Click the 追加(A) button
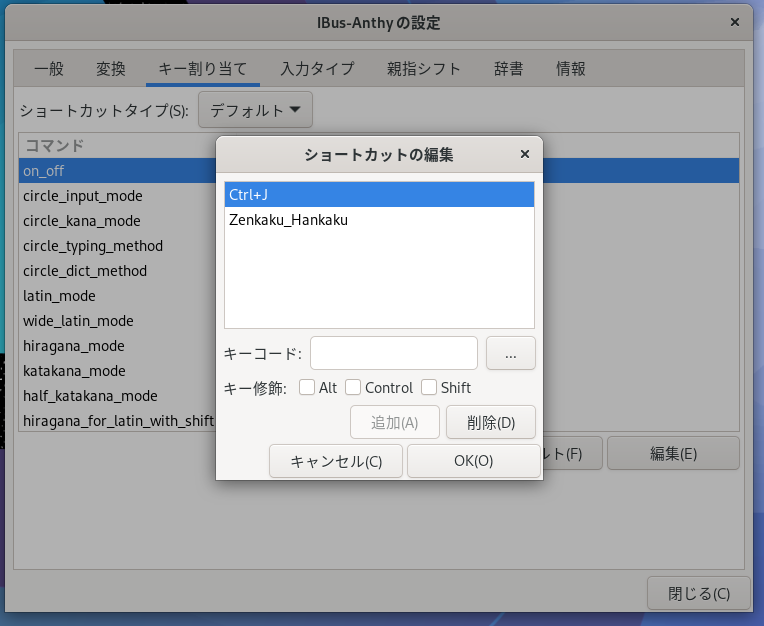Viewport: 764px width, 626px height. coord(395,422)
